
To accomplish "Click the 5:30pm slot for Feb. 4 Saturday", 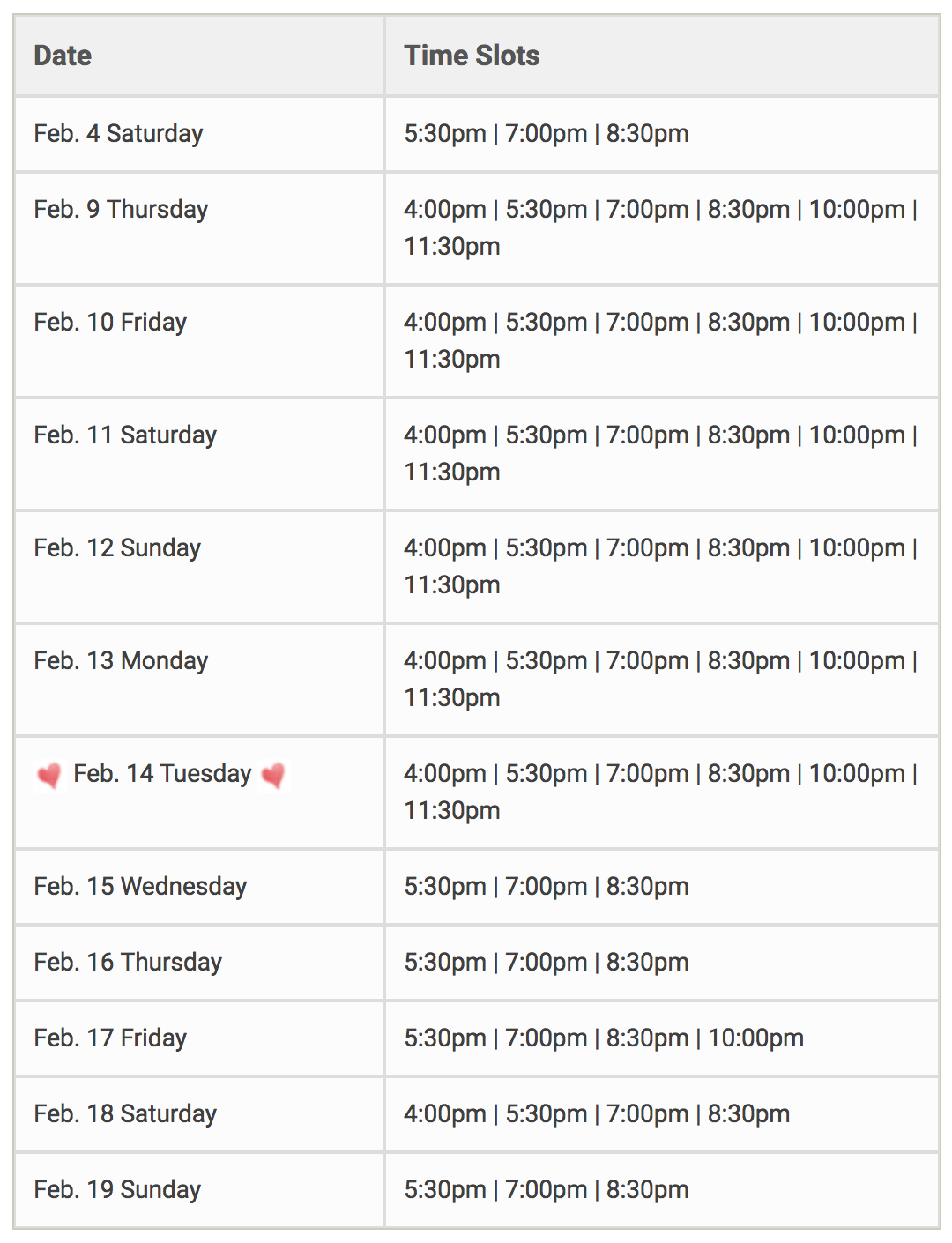I will (x=445, y=133).
